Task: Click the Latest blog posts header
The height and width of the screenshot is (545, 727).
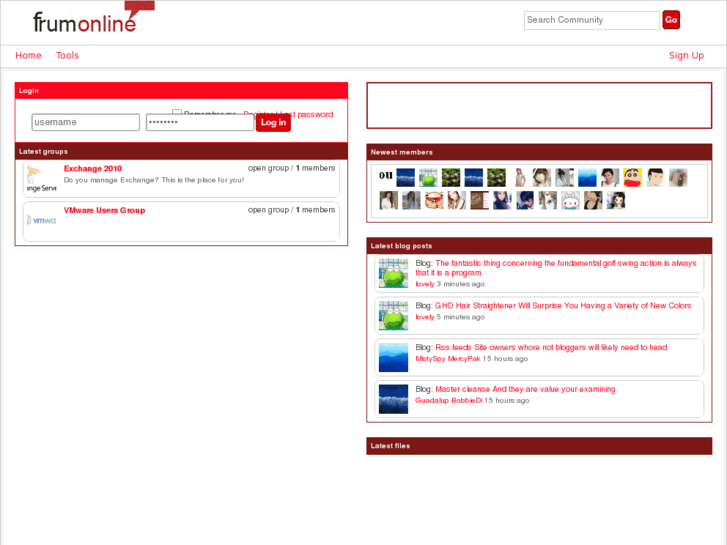Action: [539, 246]
